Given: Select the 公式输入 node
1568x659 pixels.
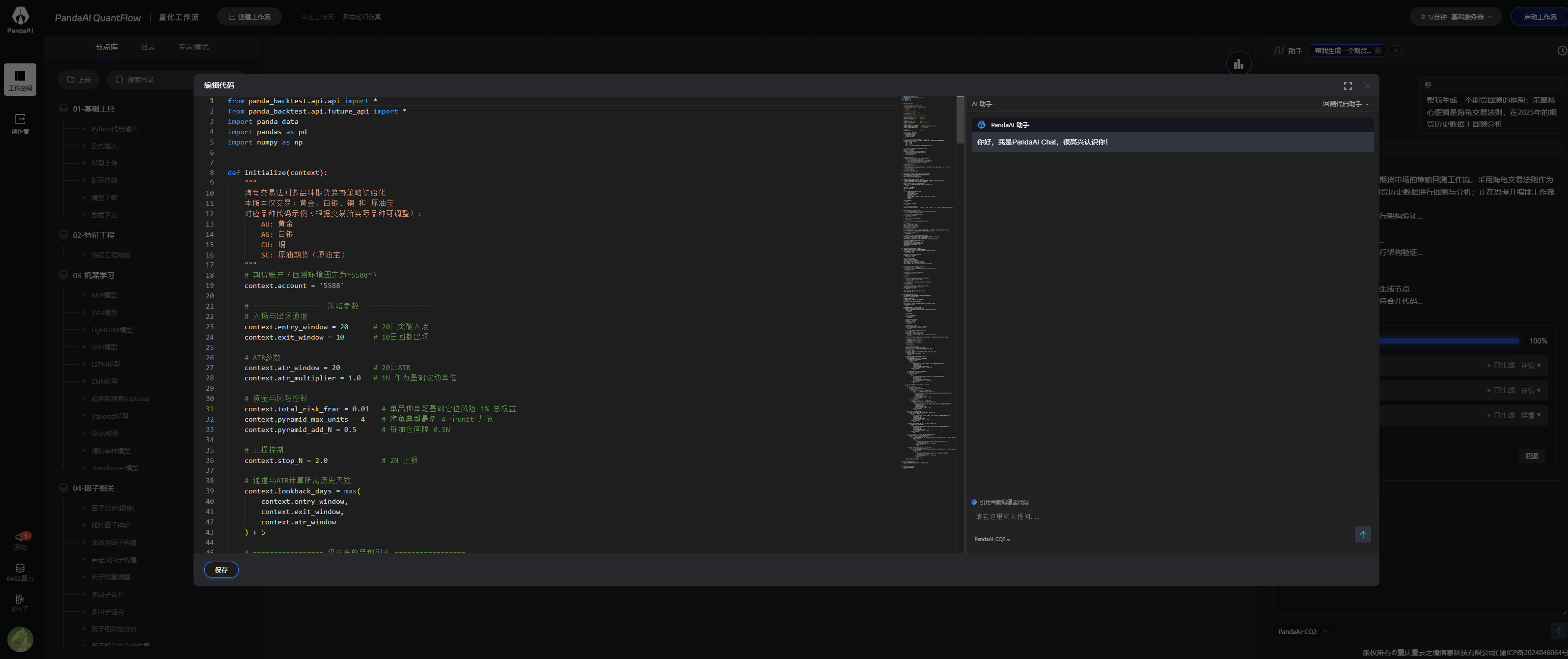Looking at the screenshot, I should coord(104,146).
